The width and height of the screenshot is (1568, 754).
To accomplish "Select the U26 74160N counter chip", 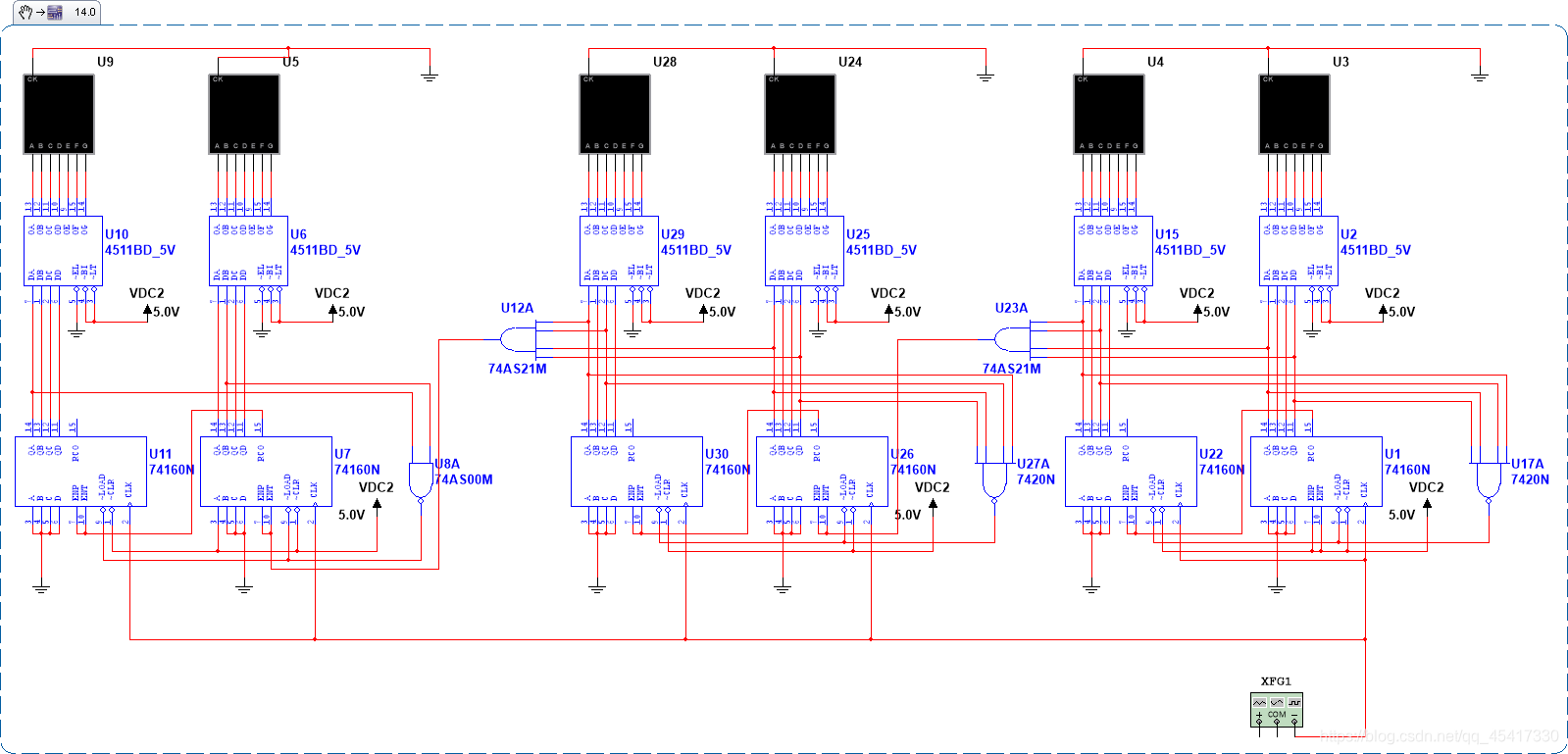I will 822,472.
